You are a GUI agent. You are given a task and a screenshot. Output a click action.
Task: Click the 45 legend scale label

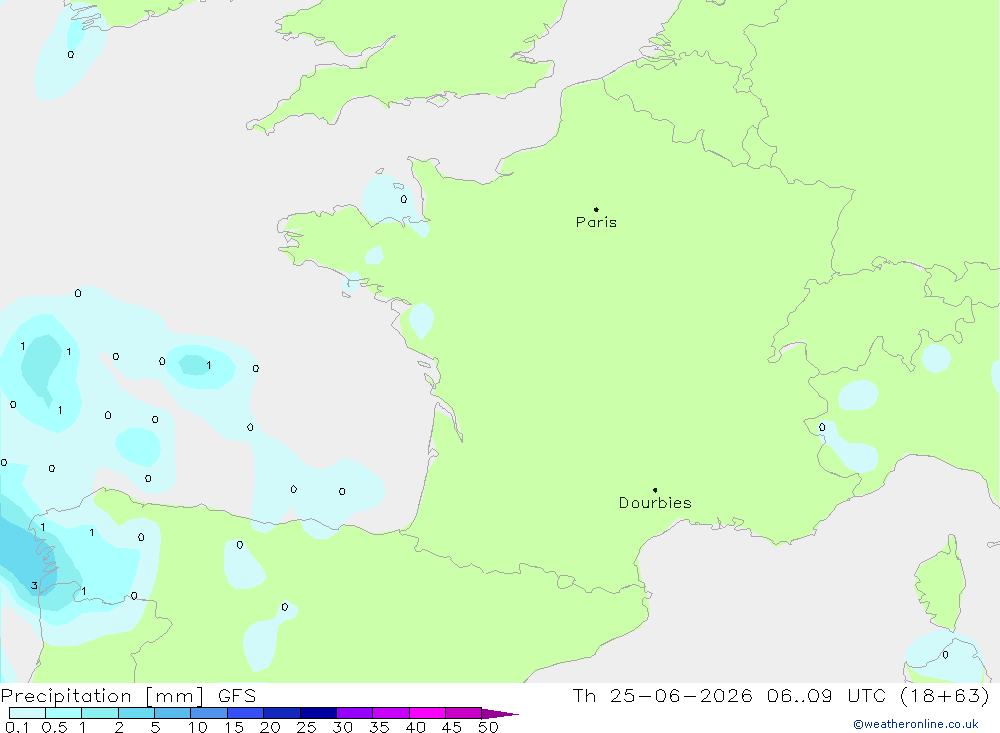pyautogui.click(x=452, y=727)
